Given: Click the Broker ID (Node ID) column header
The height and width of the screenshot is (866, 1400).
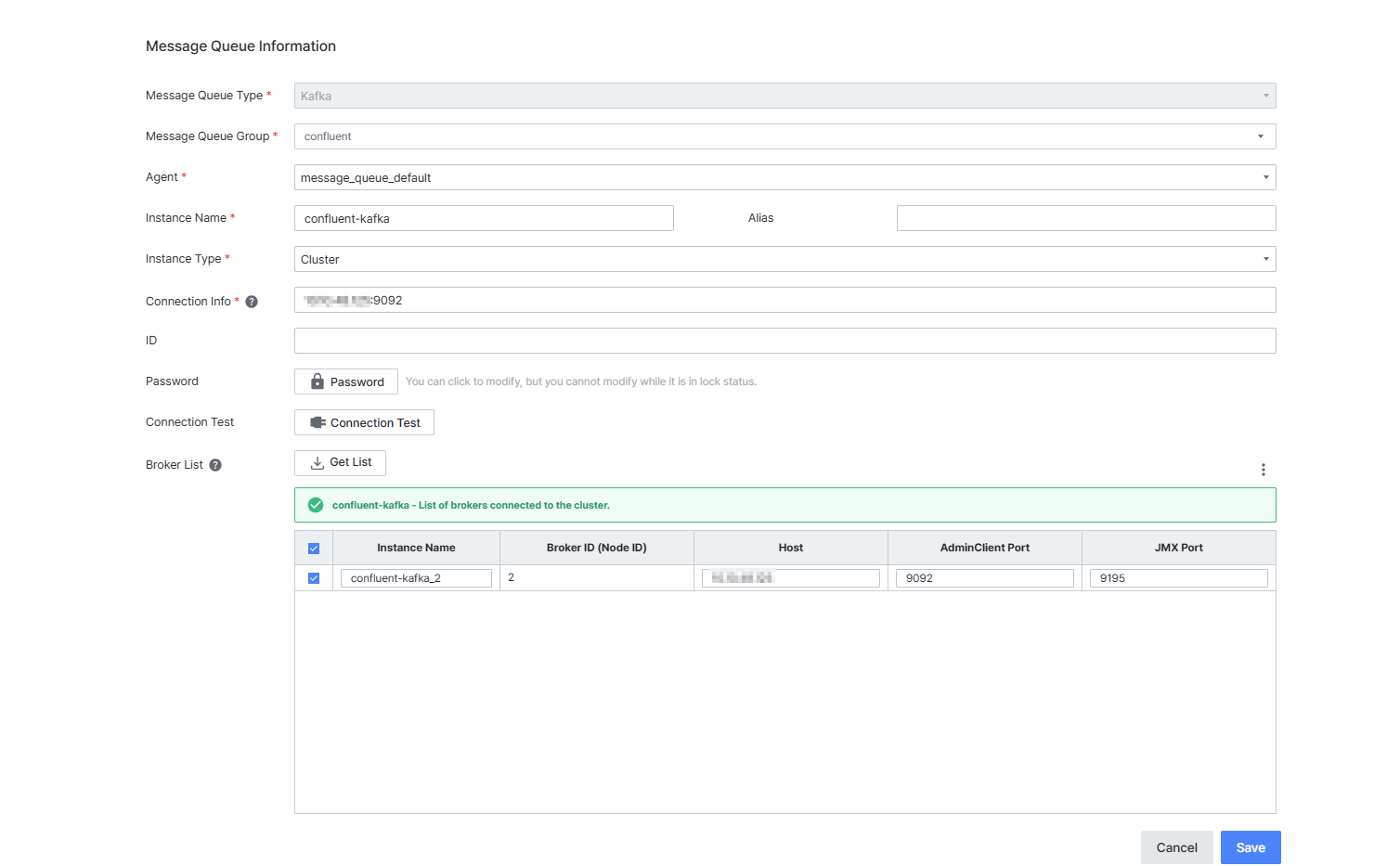Looking at the screenshot, I should [597, 548].
